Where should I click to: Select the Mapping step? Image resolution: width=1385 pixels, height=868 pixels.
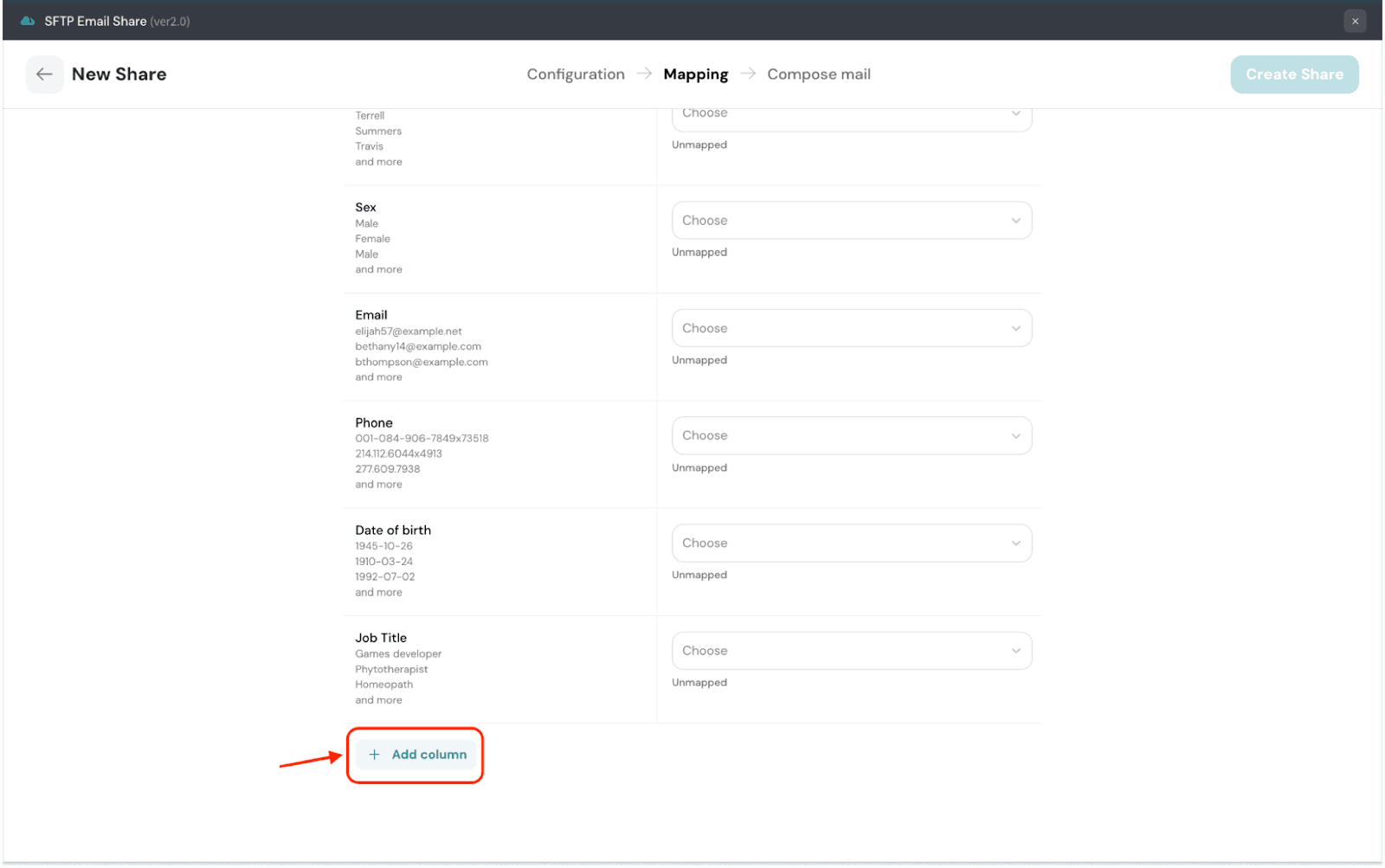click(695, 74)
